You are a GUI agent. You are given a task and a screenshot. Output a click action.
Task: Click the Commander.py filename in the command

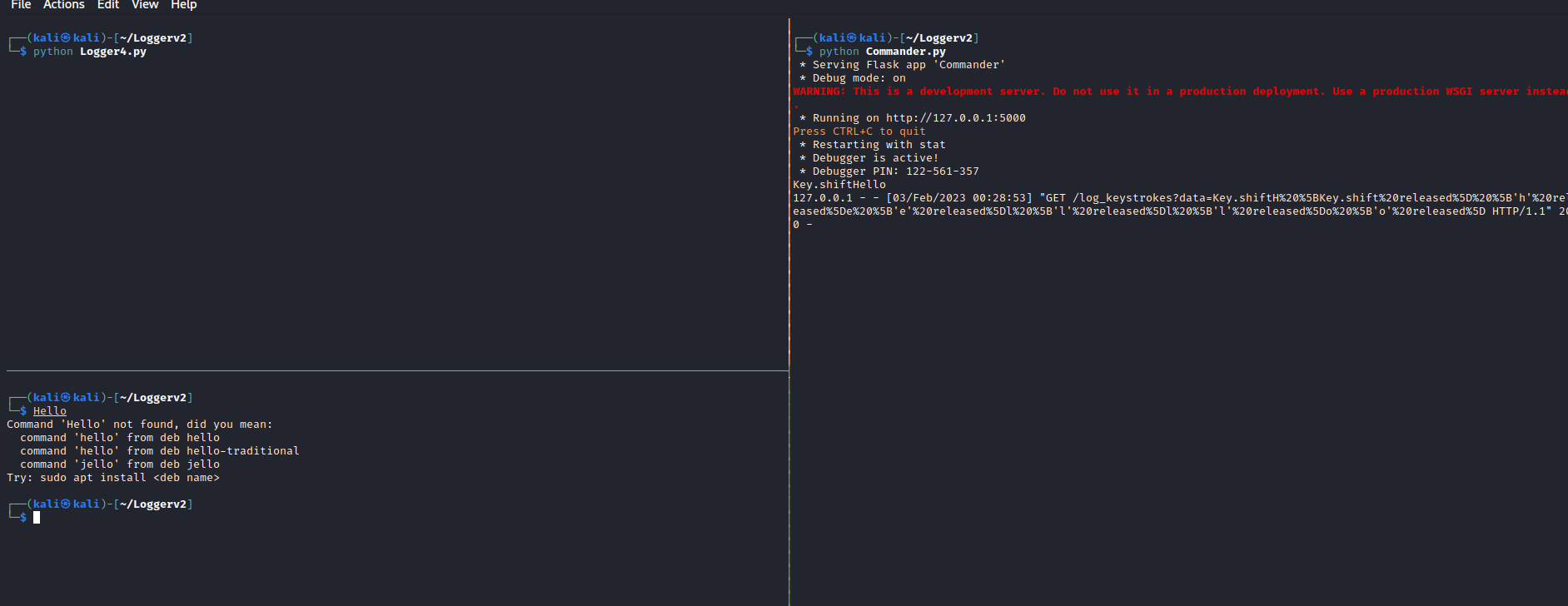point(905,52)
